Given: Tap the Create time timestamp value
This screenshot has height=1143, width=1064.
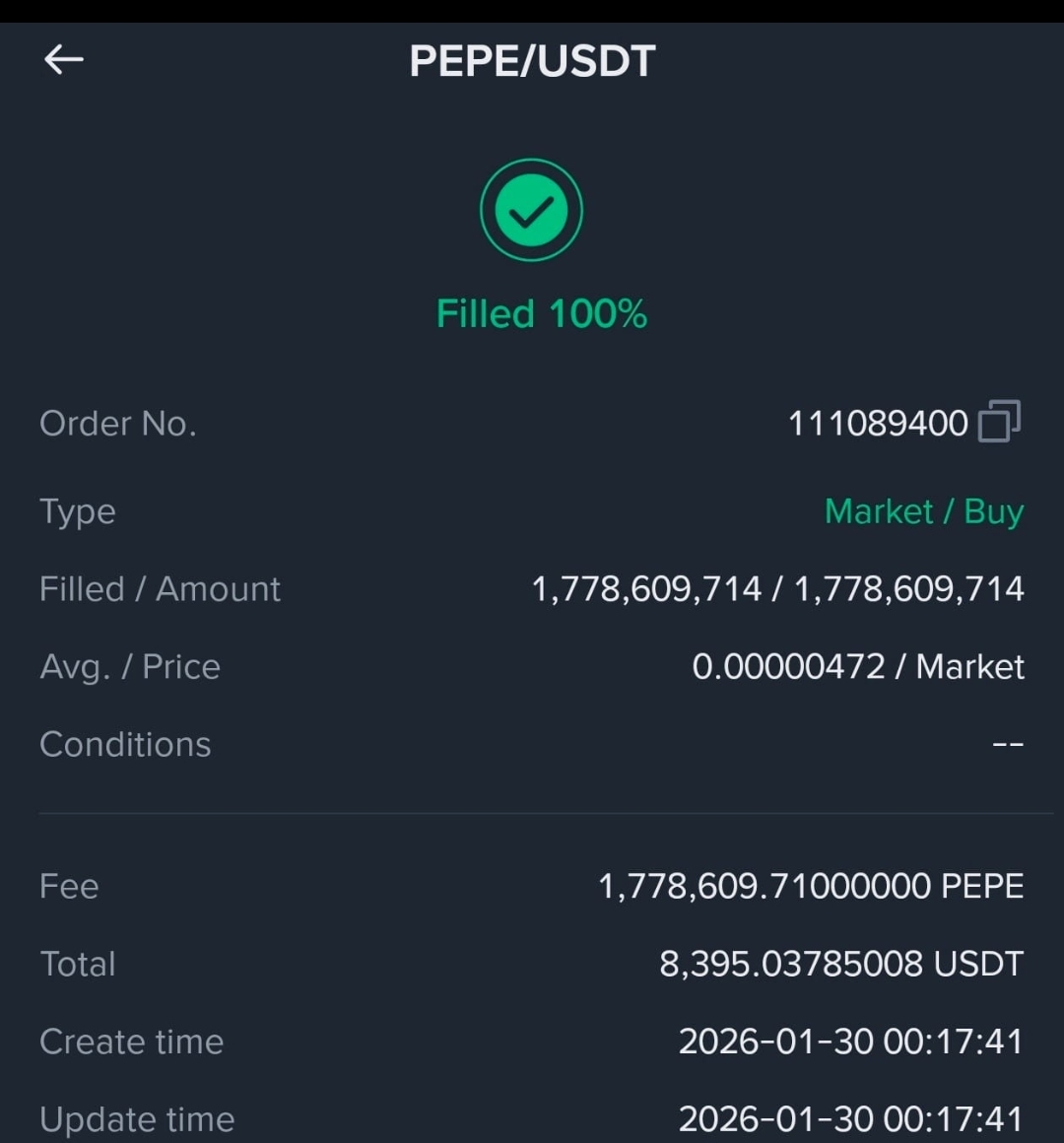Looking at the screenshot, I should (x=851, y=1041).
